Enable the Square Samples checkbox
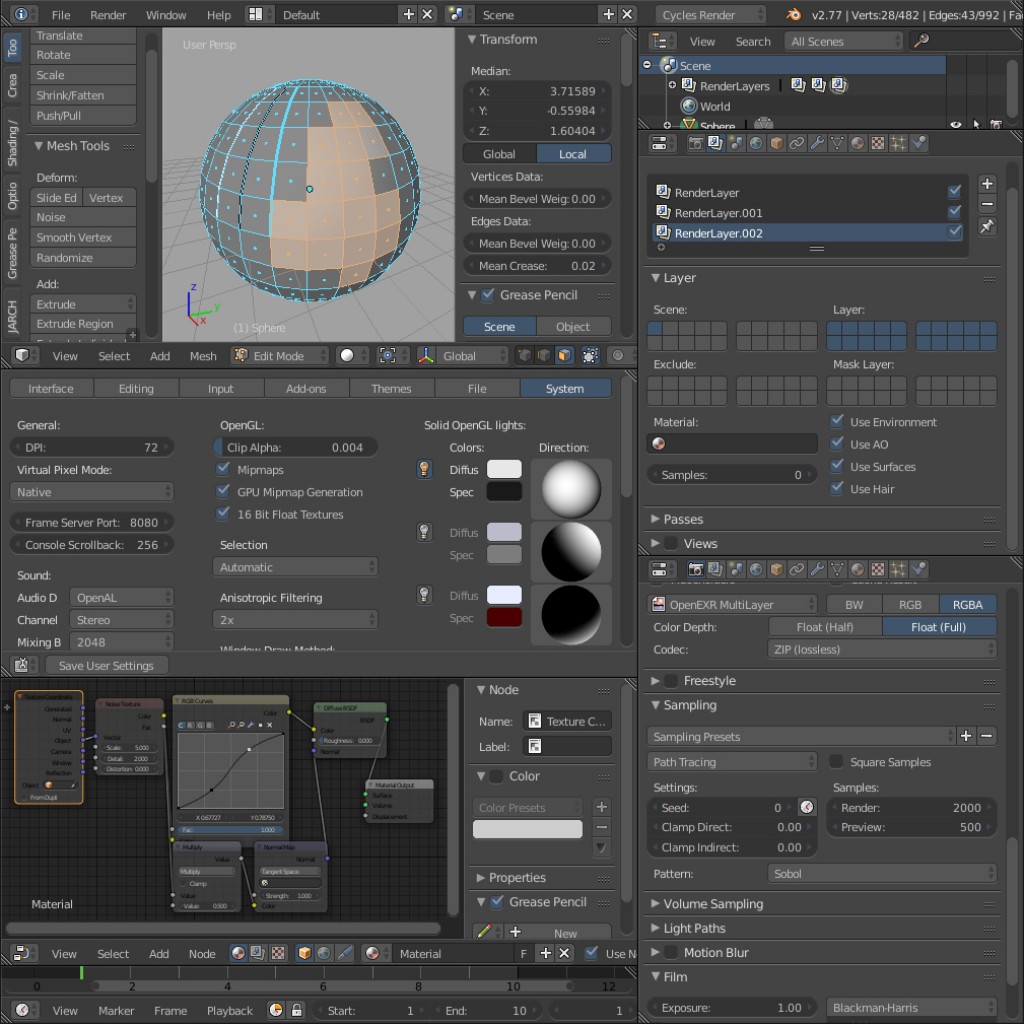The height and width of the screenshot is (1024, 1024). 836,761
